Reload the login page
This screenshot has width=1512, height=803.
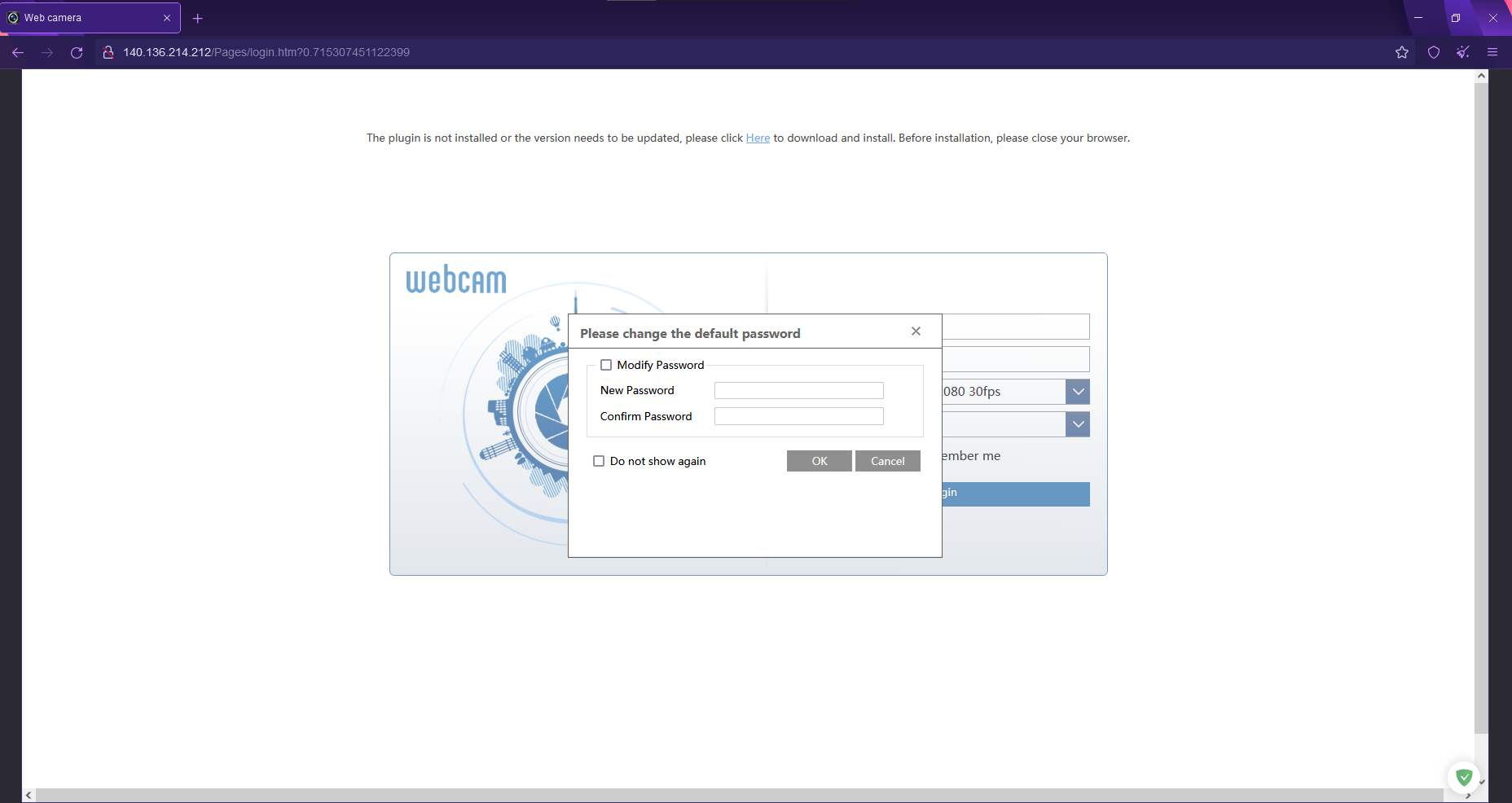point(77,52)
